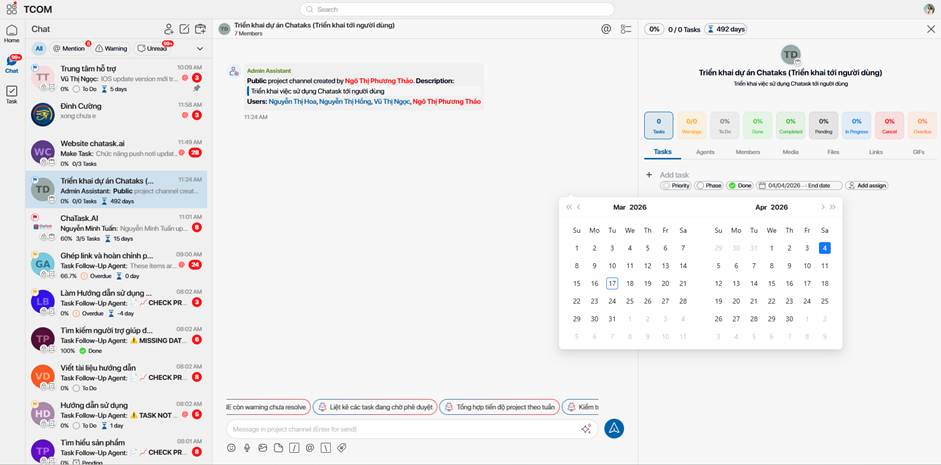The height and width of the screenshot is (465, 941).
Task: Click the pin icon on Trung tâm hỗ trợ
Action: pos(197,89)
